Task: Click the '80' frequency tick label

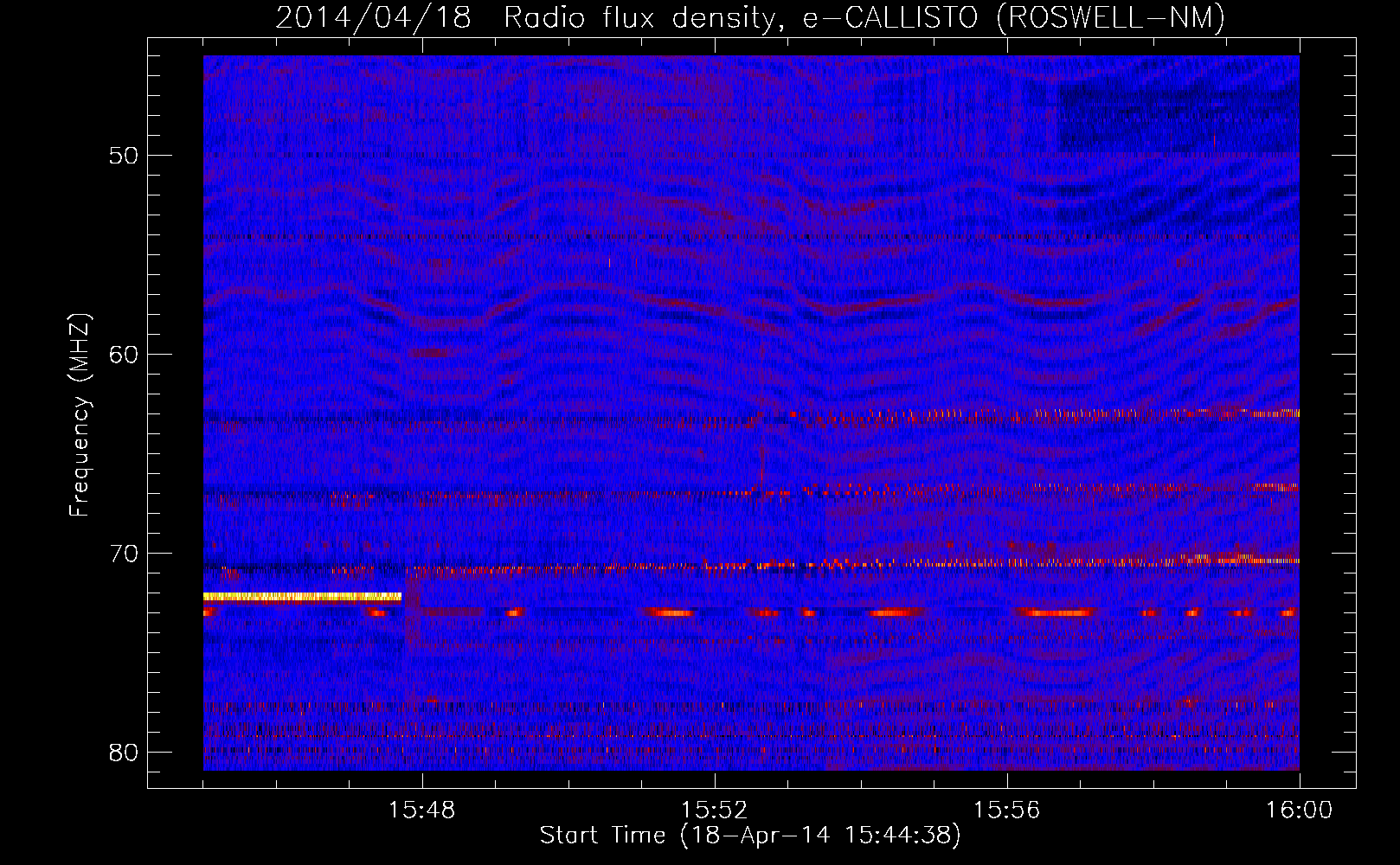Action: [124, 753]
